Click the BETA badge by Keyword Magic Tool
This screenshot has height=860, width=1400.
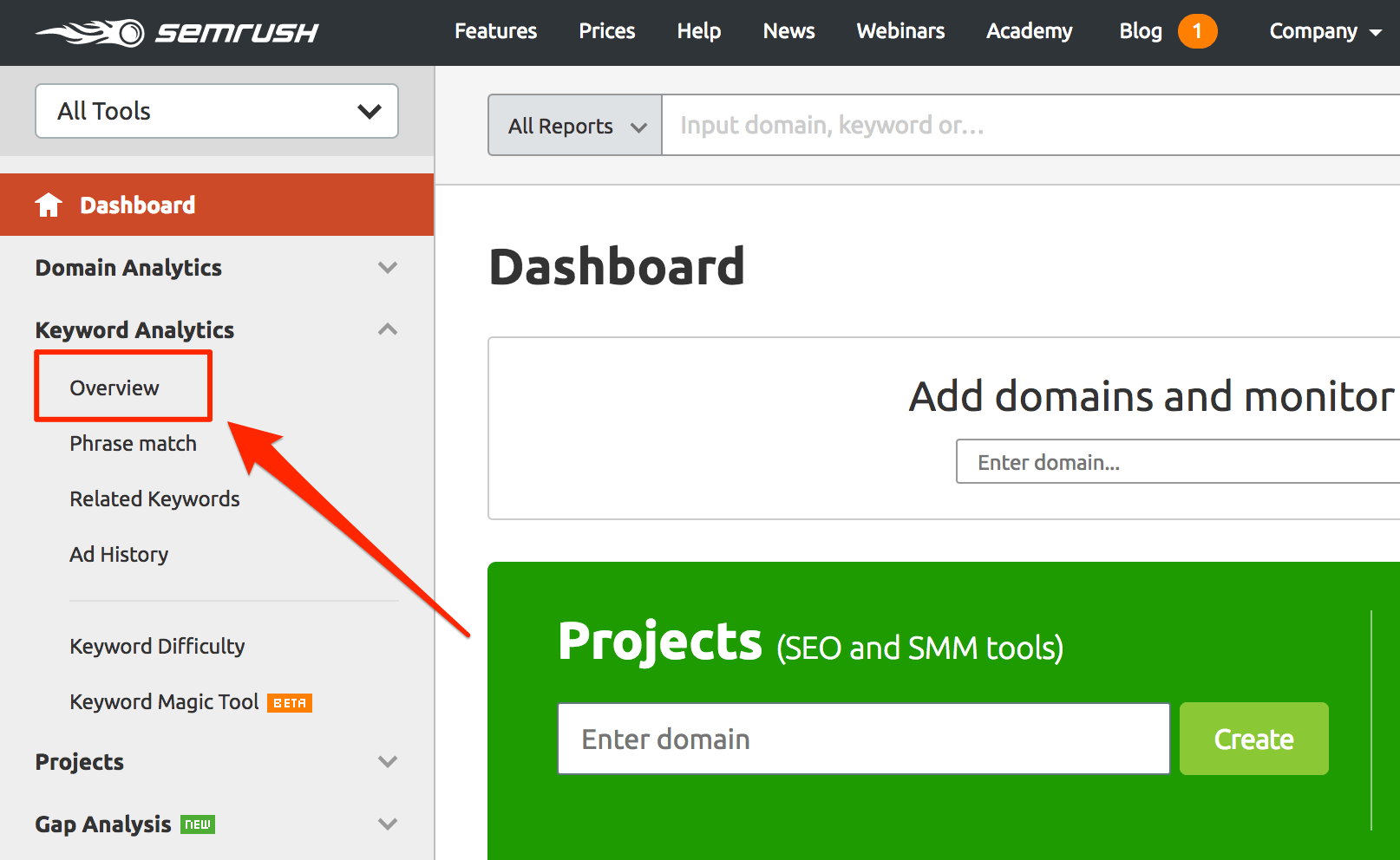(x=290, y=703)
